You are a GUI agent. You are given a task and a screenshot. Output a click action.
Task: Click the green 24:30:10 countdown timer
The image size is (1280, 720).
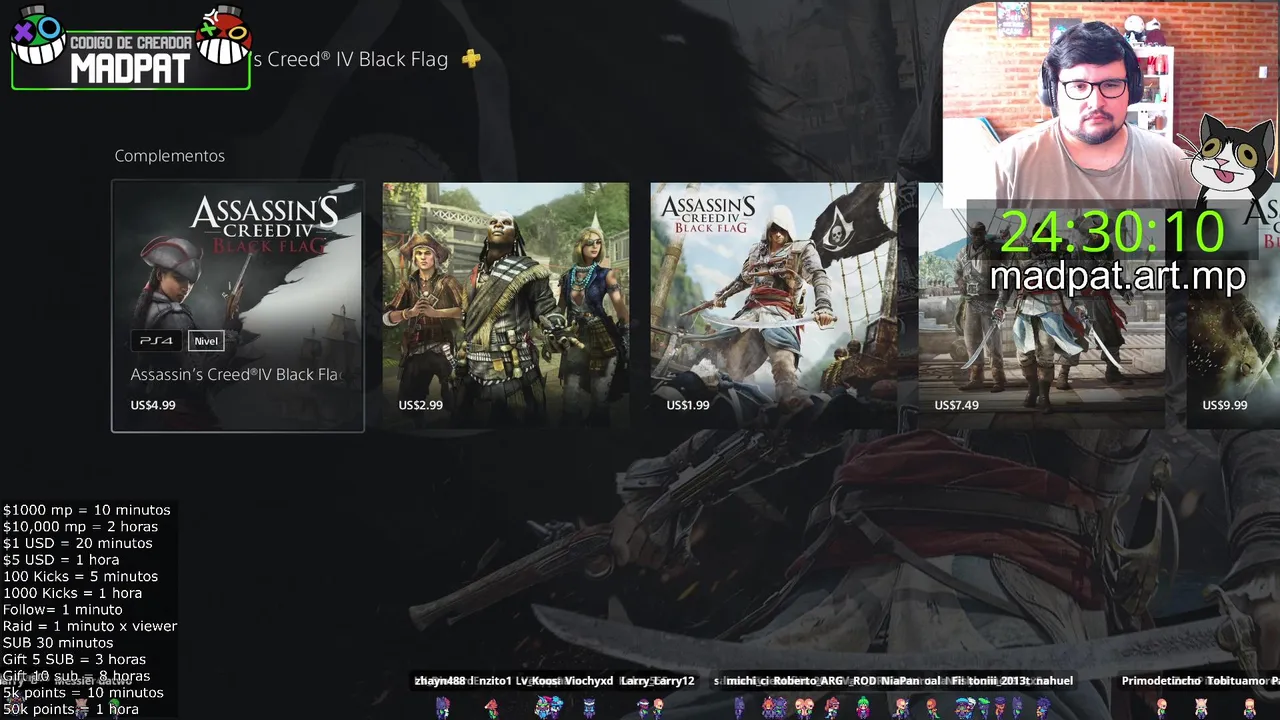click(x=1112, y=231)
